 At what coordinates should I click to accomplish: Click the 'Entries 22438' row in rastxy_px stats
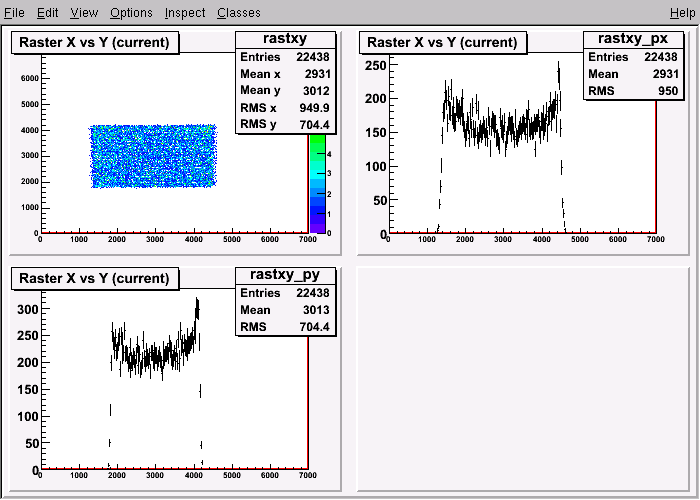point(633,57)
